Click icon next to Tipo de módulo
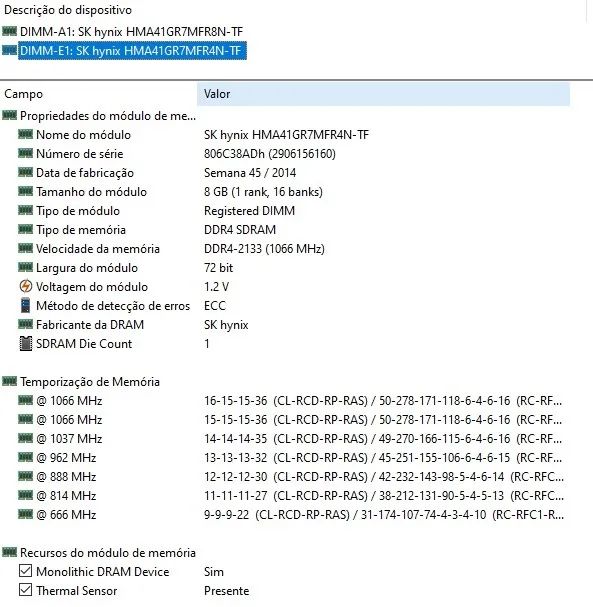Screen dimensions: 593x607 pos(26,210)
